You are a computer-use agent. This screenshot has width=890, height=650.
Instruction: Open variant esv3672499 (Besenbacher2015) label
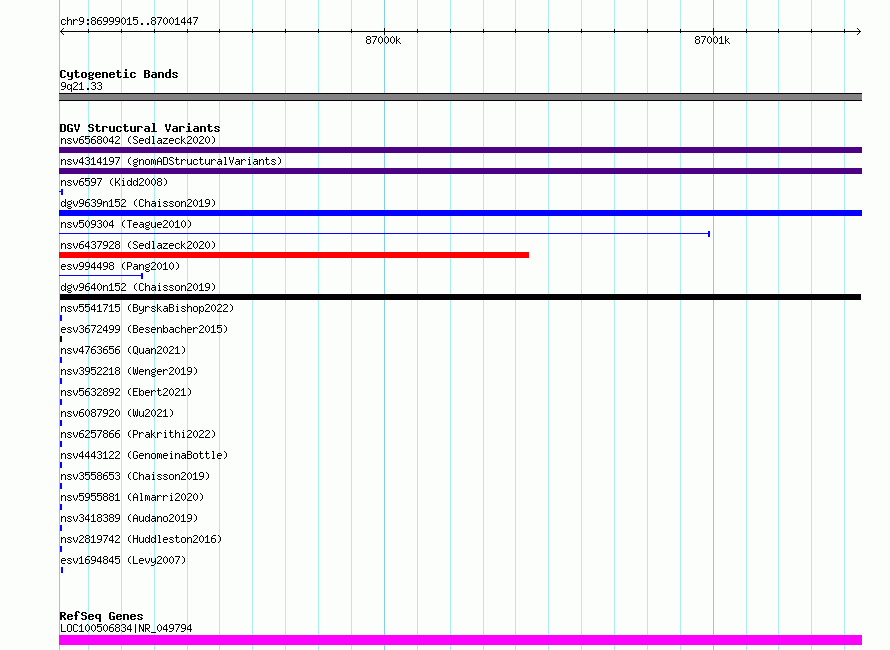click(x=144, y=329)
